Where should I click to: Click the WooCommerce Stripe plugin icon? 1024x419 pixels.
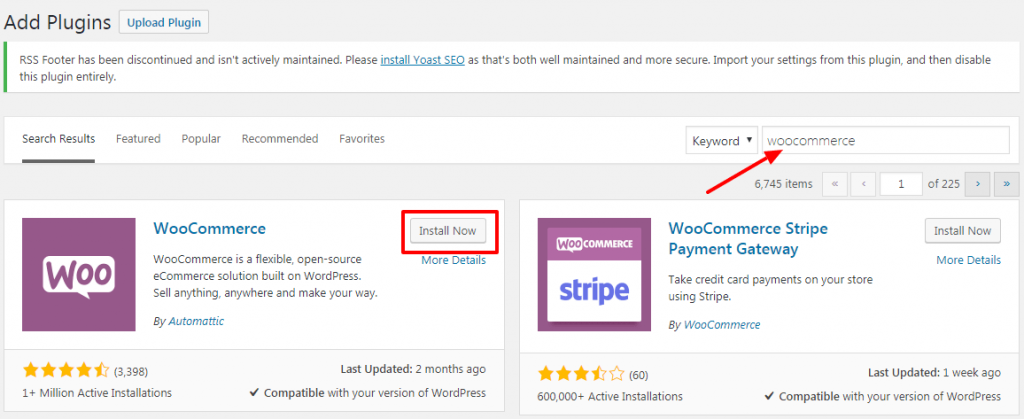[594, 275]
